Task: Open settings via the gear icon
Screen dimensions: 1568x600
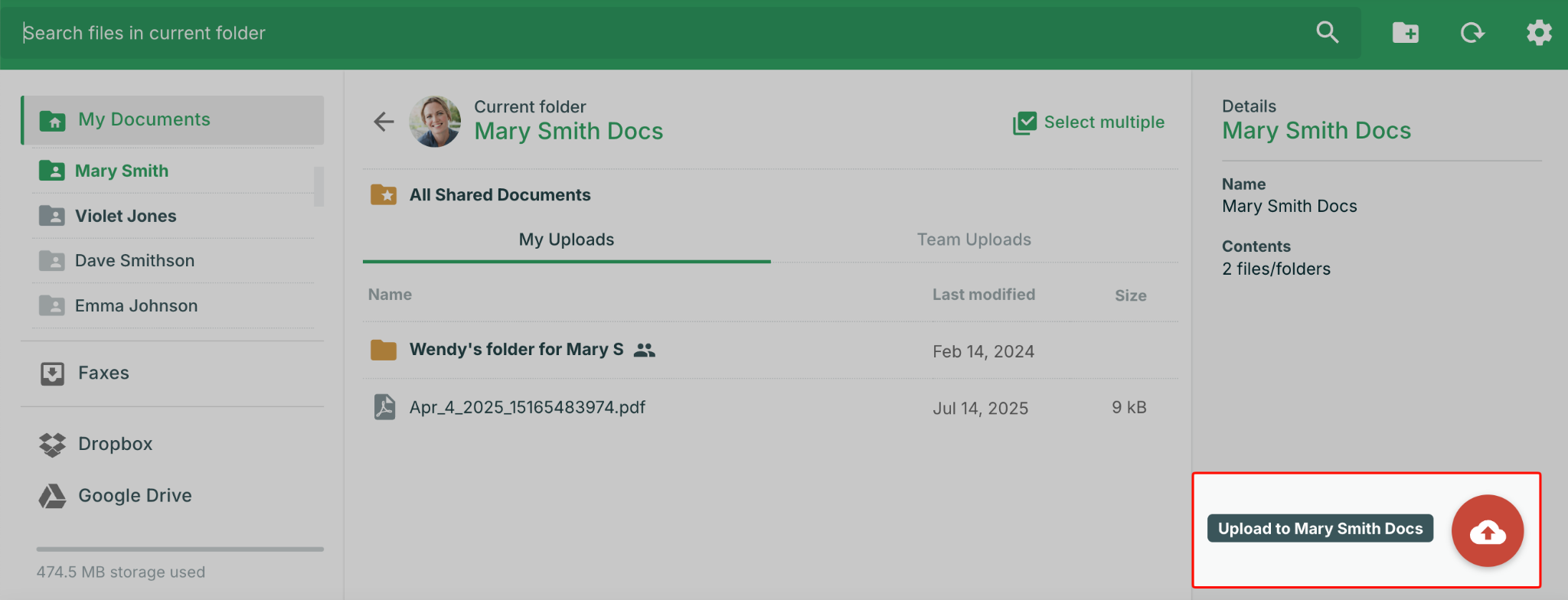Action: [x=1538, y=33]
